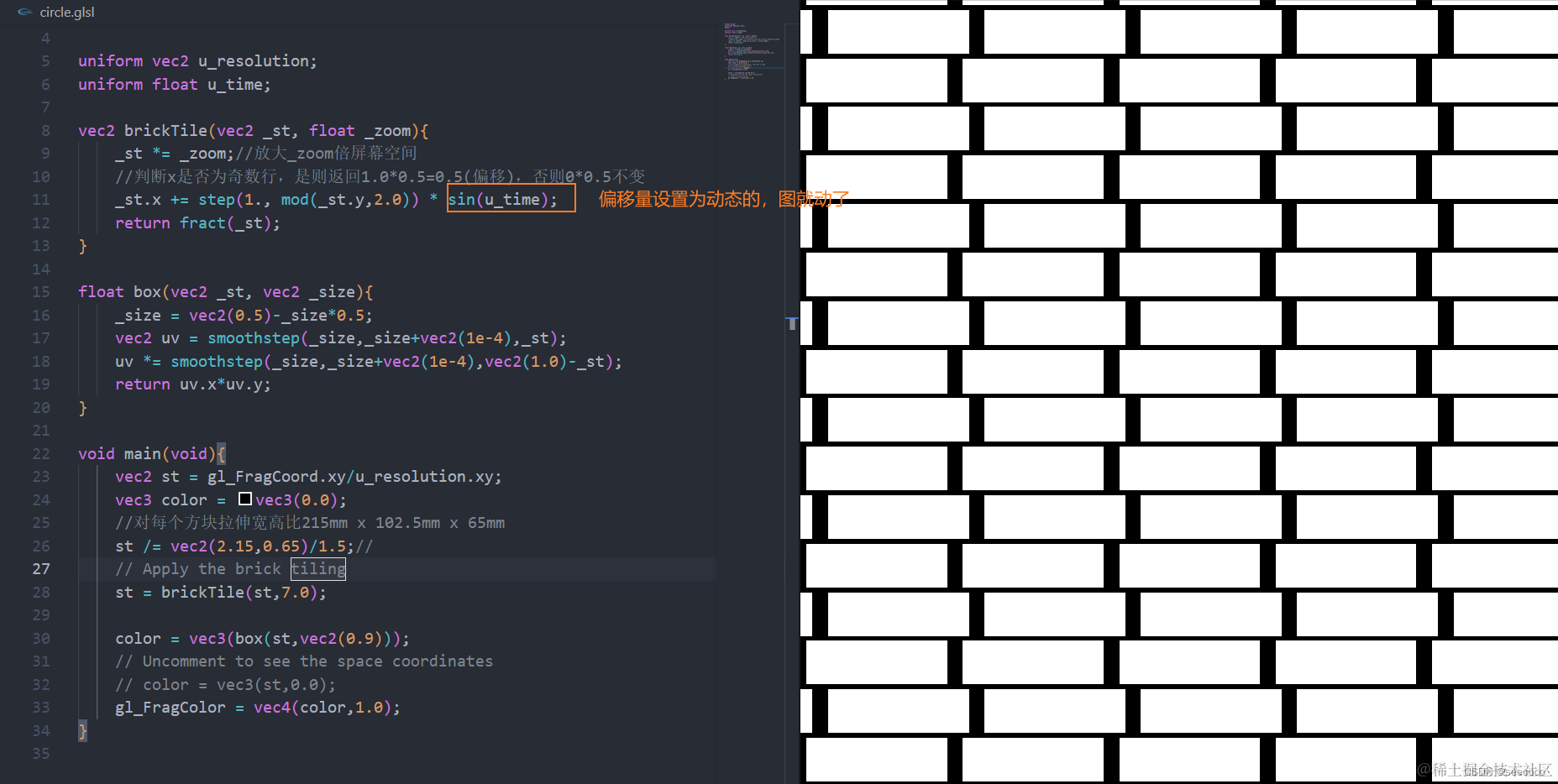Click 'void main(void){' declaration

[152, 454]
